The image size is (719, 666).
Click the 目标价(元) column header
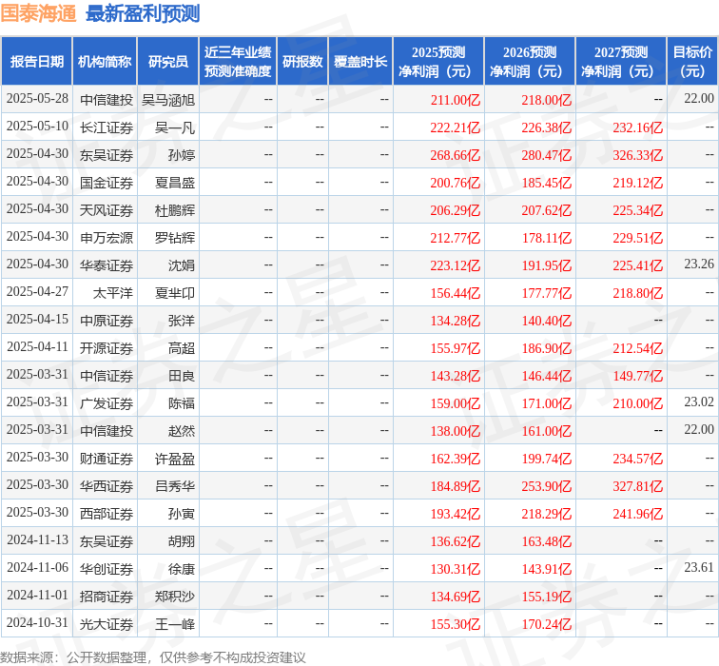(692, 61)
